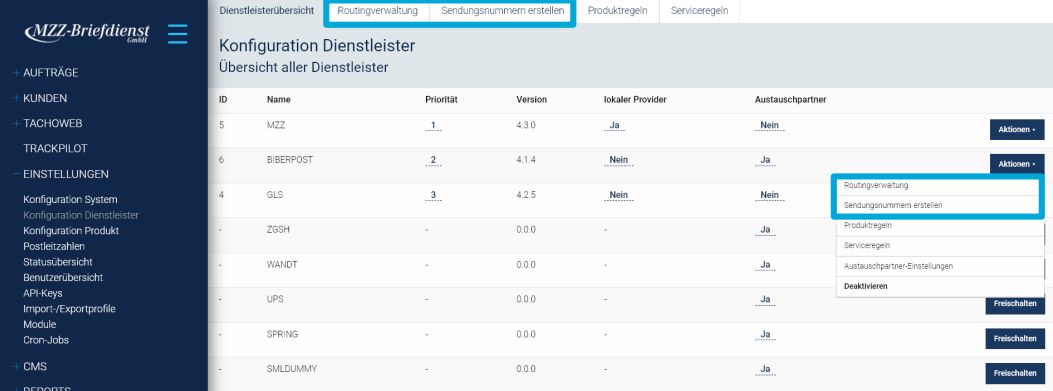This screenshot has height=391, width=1053.
Task: Click the Version column header
Action: (531, 99)
